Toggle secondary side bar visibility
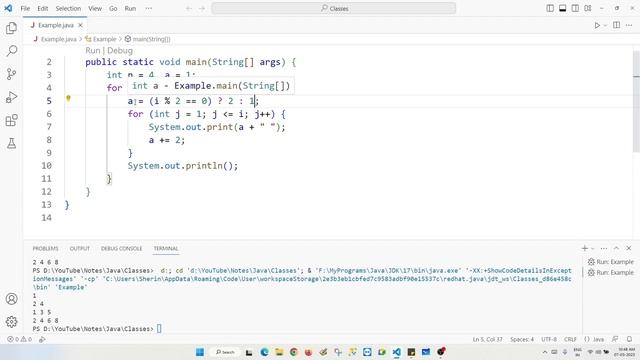 575,8
